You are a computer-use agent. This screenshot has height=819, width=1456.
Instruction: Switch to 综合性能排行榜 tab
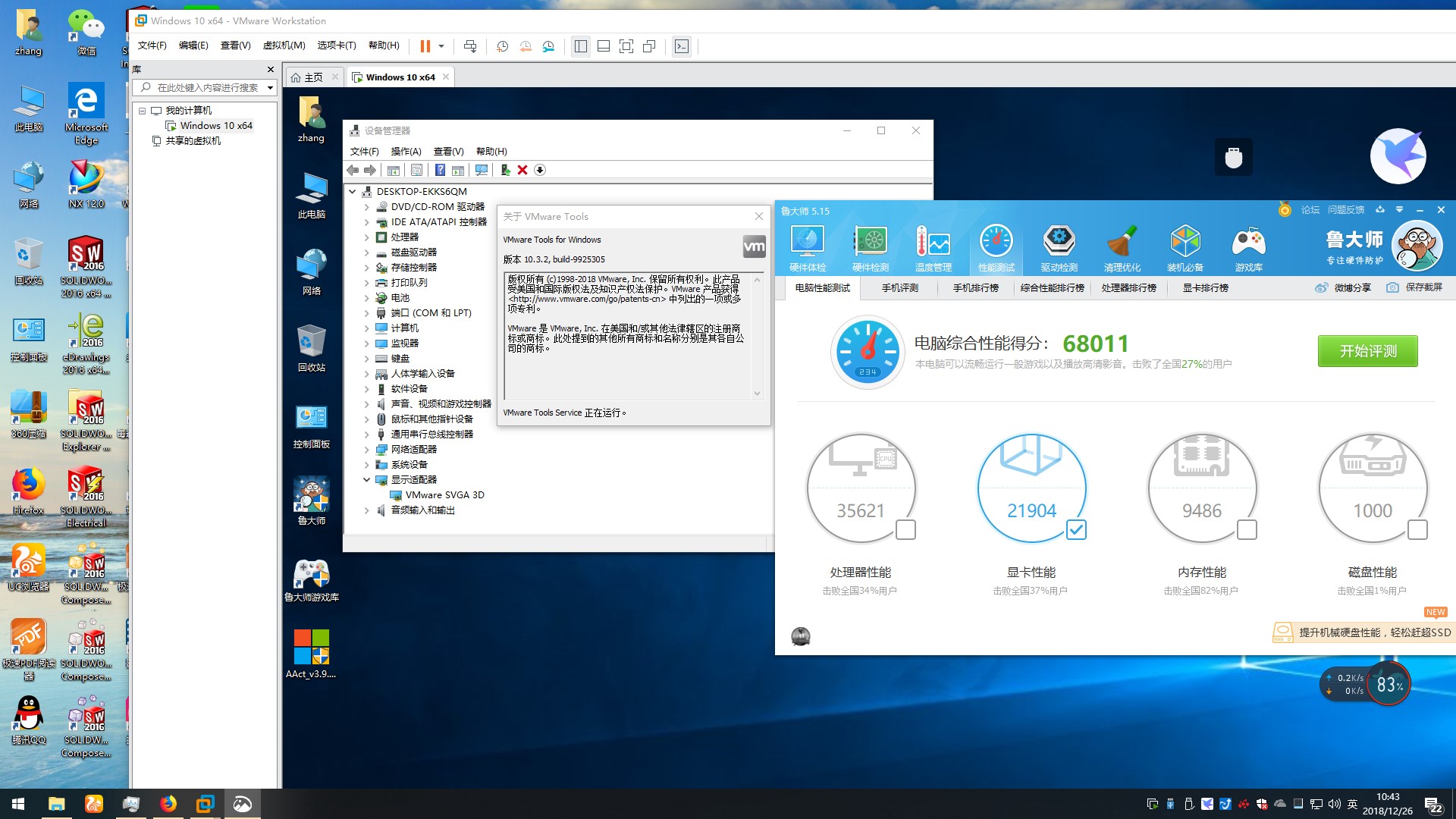pyautogui.click(x=1052, y=288)
